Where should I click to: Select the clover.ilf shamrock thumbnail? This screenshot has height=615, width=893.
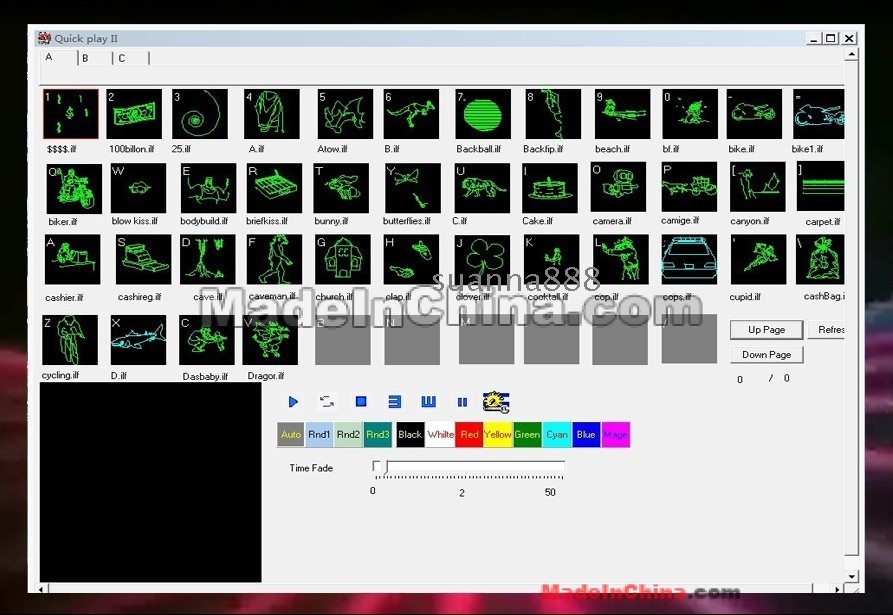(482, 260)
